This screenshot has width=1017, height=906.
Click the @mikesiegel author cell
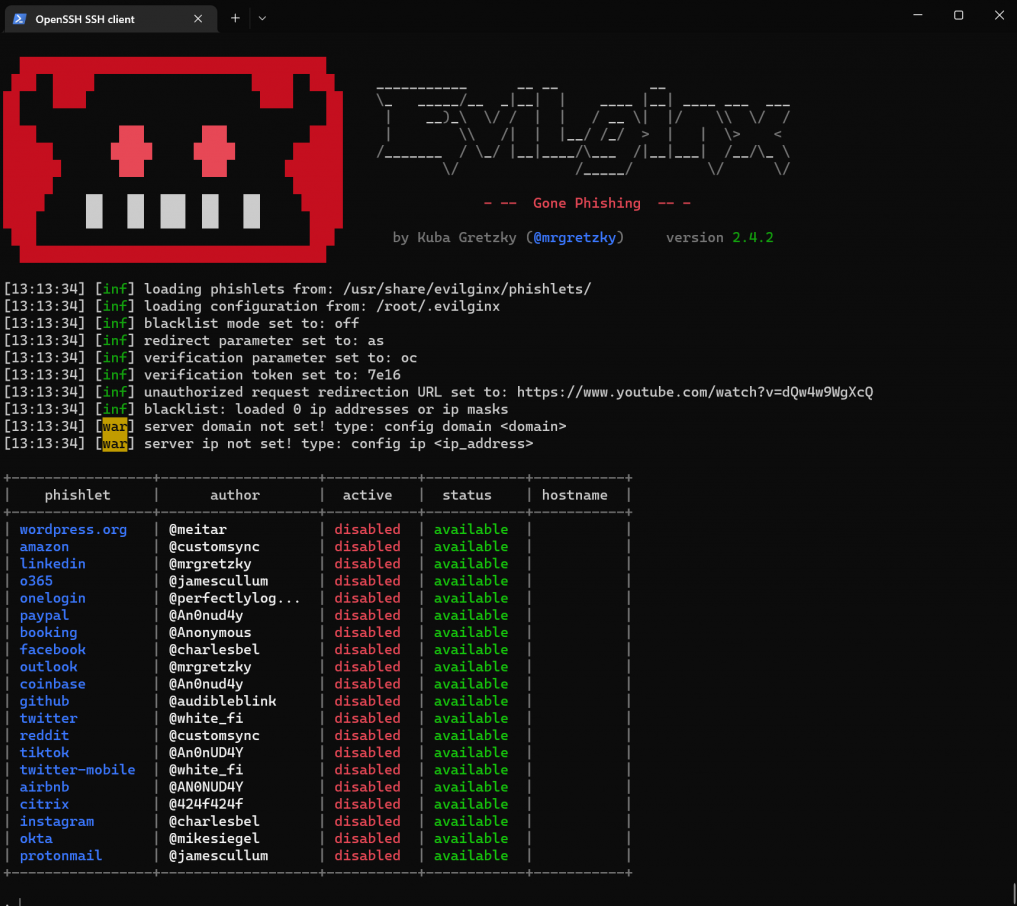tap(214, 839)
